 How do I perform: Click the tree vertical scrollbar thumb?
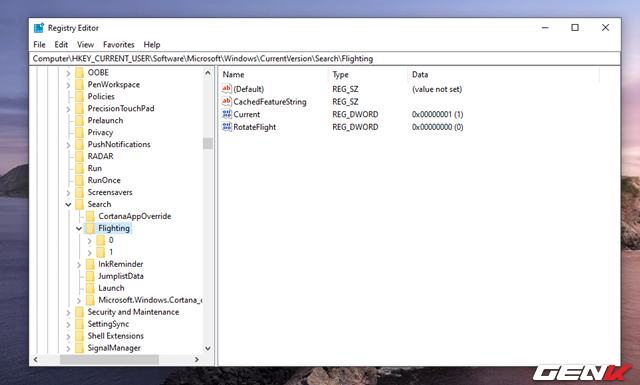[208, 143]
